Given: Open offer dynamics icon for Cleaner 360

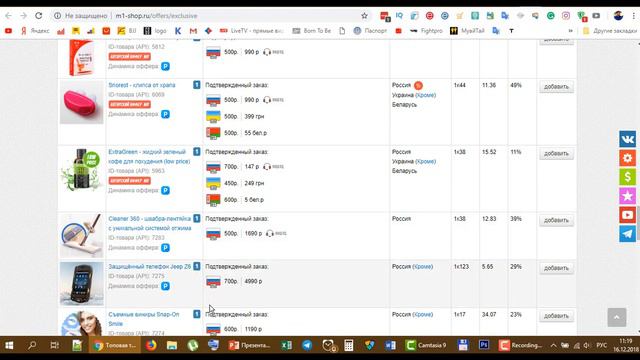Looking at the screenshot, I should click(x=165, y=248).
